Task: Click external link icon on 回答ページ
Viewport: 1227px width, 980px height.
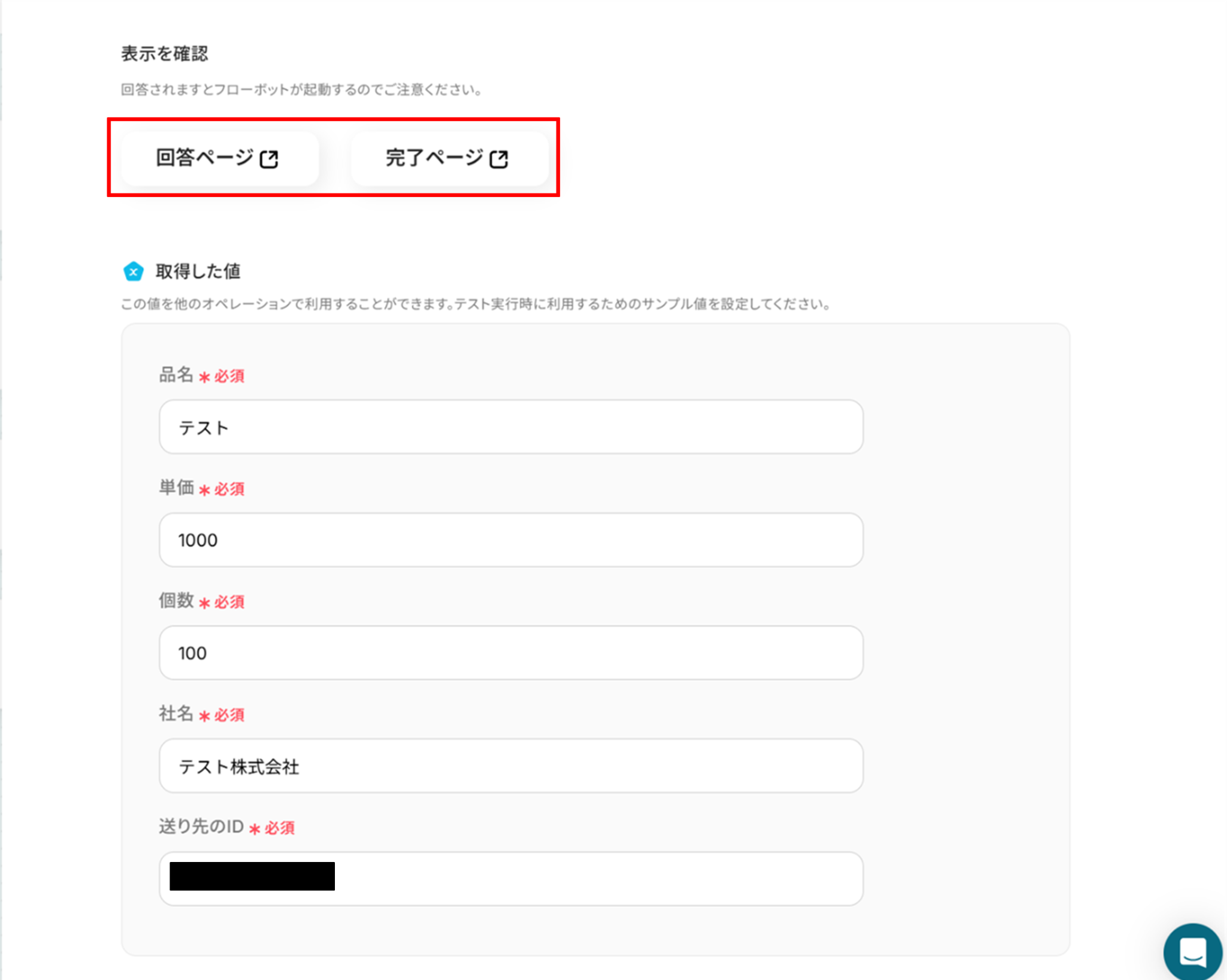Action: pos(269,159)
